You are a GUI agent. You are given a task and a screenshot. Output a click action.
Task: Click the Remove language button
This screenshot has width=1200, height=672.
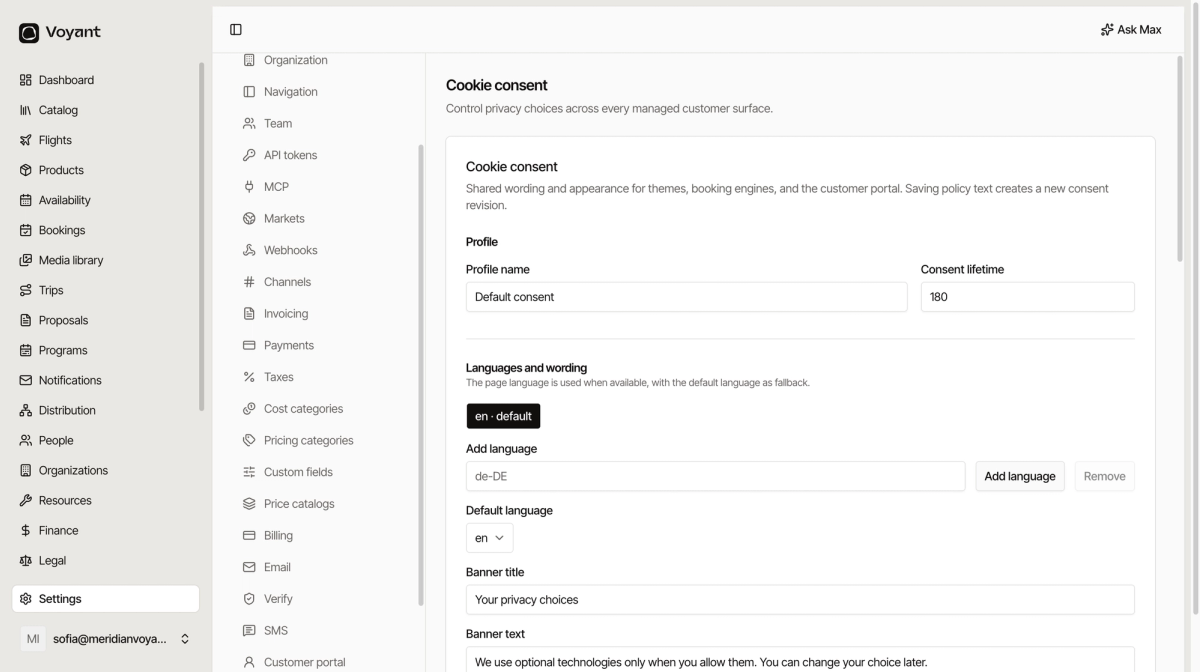[1104, 476]
